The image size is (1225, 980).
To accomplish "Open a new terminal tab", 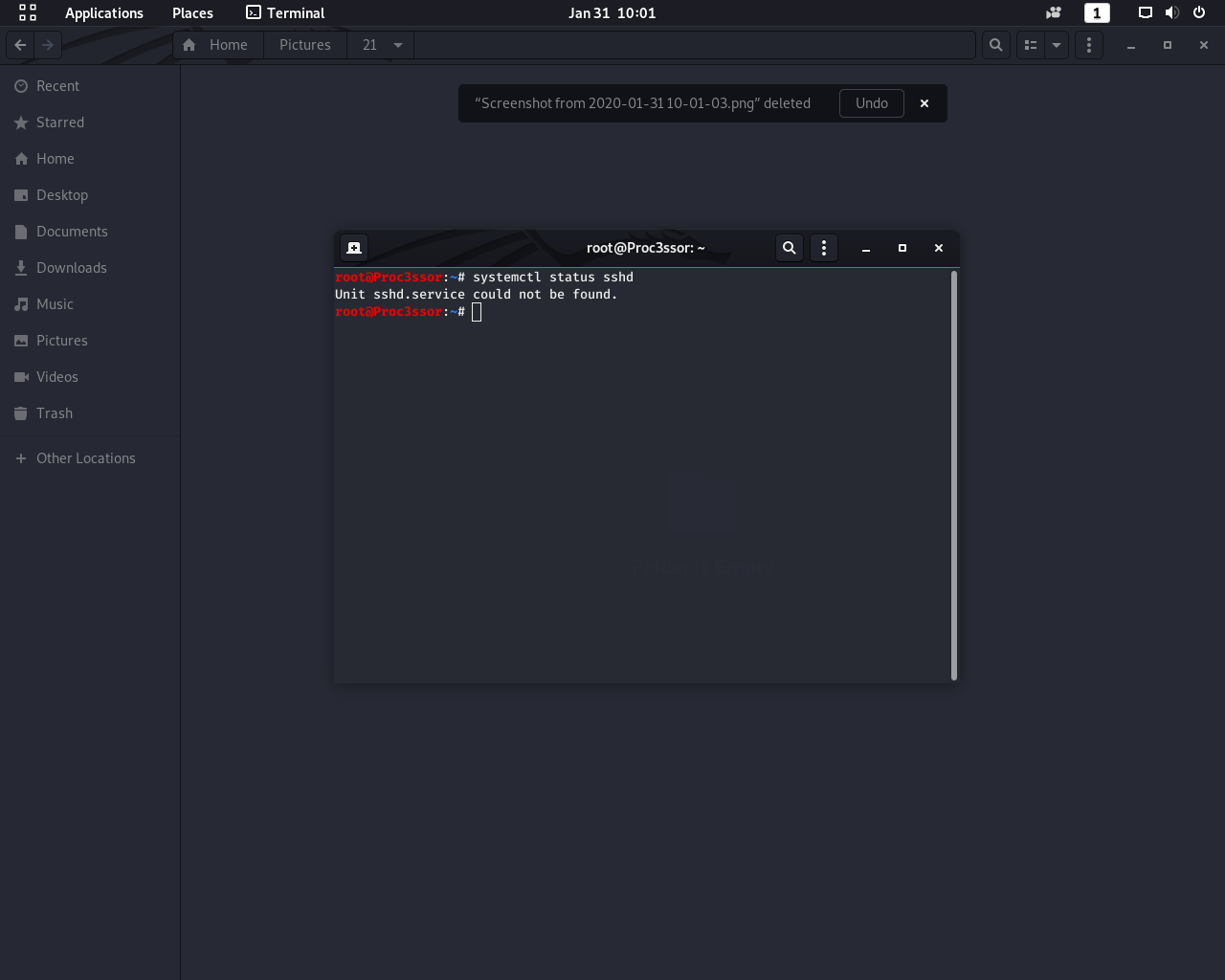I will pyautogui.click(x=354, y=248).
